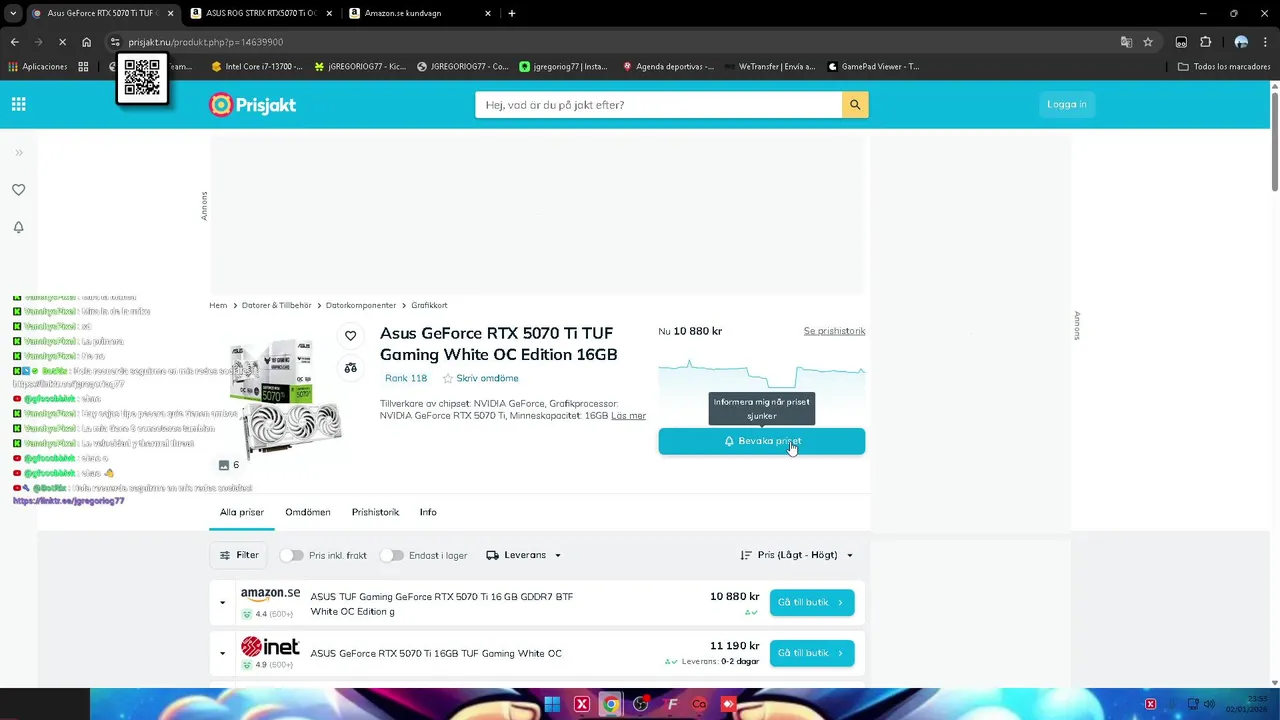Click Bevaka priset button

point(761,441)
